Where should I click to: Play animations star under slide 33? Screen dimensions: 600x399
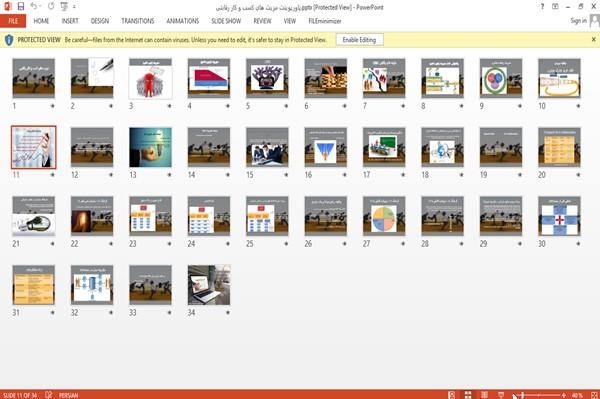click(x=169, y=313)
